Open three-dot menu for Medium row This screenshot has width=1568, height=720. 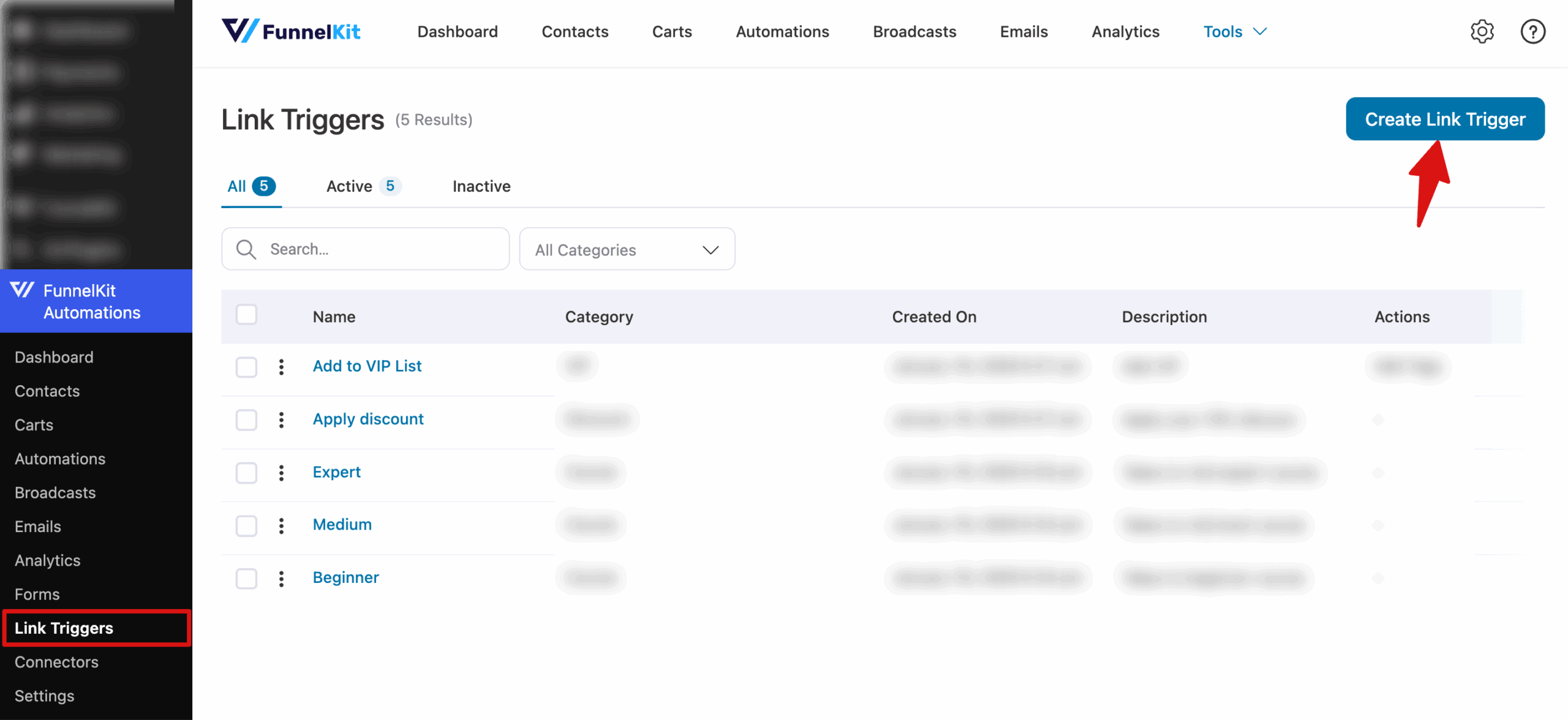pos(281,525)
